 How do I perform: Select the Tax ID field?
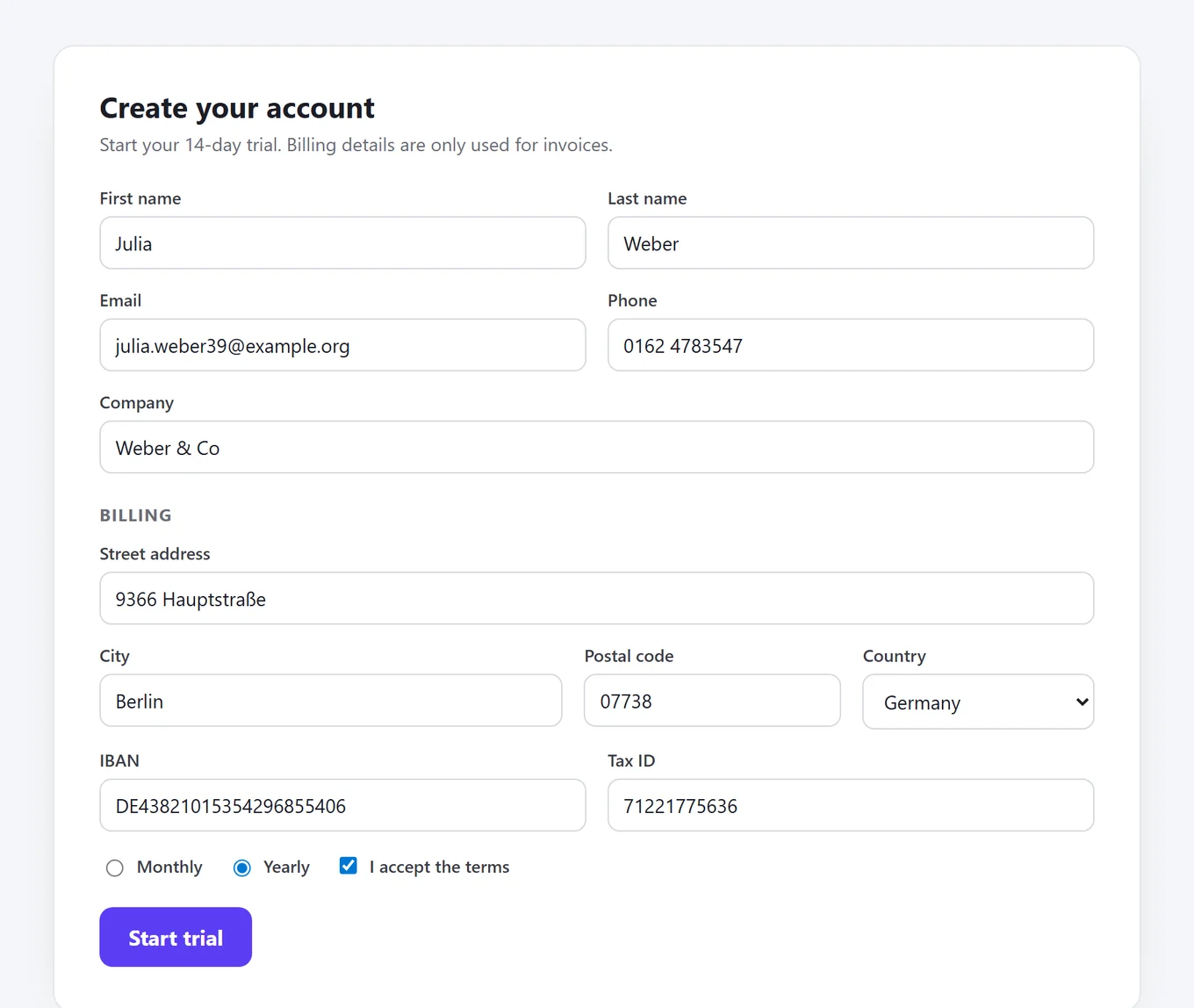pos(851,805)
